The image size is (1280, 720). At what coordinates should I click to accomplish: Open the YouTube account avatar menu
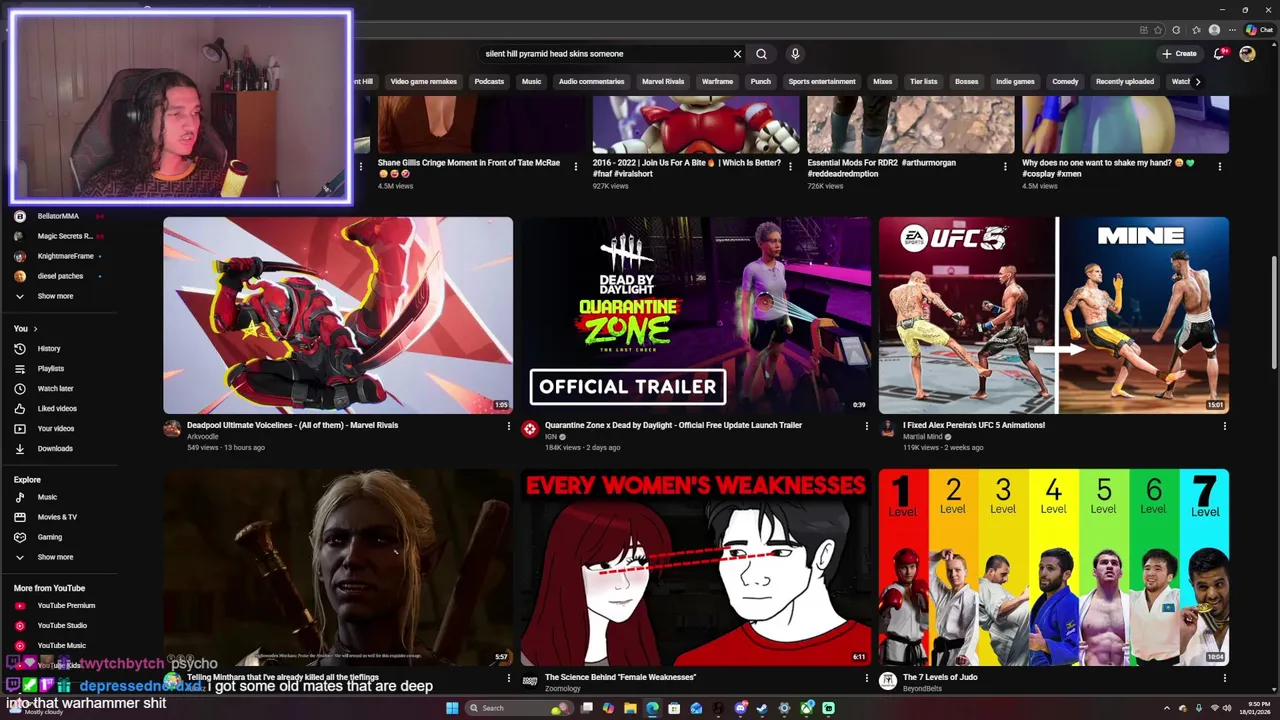1247,54
